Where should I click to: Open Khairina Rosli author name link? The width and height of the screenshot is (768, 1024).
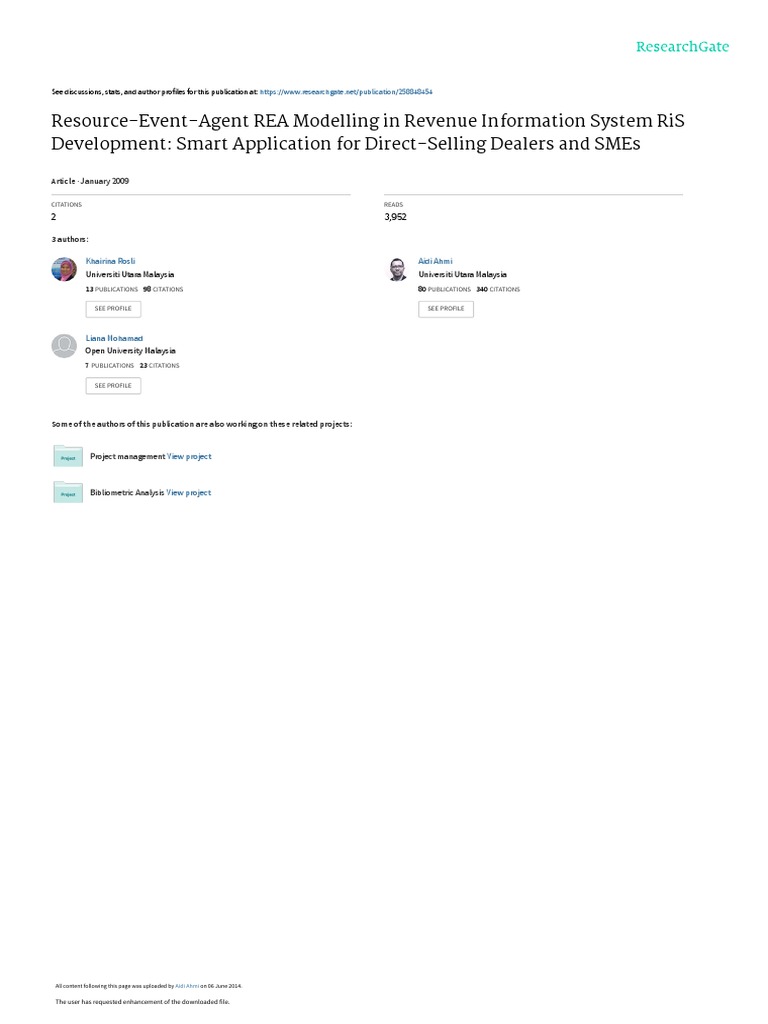(x=110, y=261)
